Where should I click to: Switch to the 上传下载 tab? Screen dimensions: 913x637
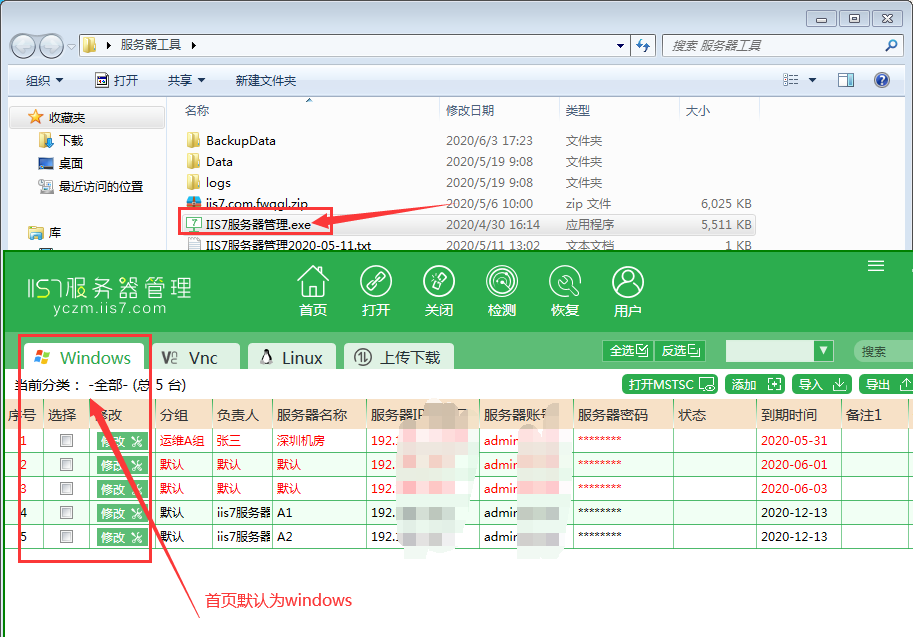(399, 358)
